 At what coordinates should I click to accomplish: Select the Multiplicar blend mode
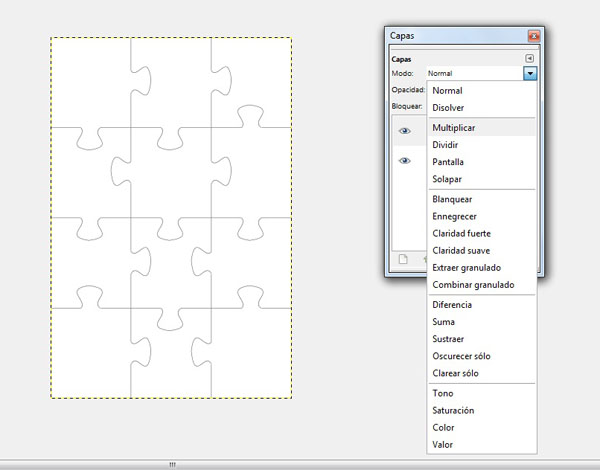click(482, 128)
